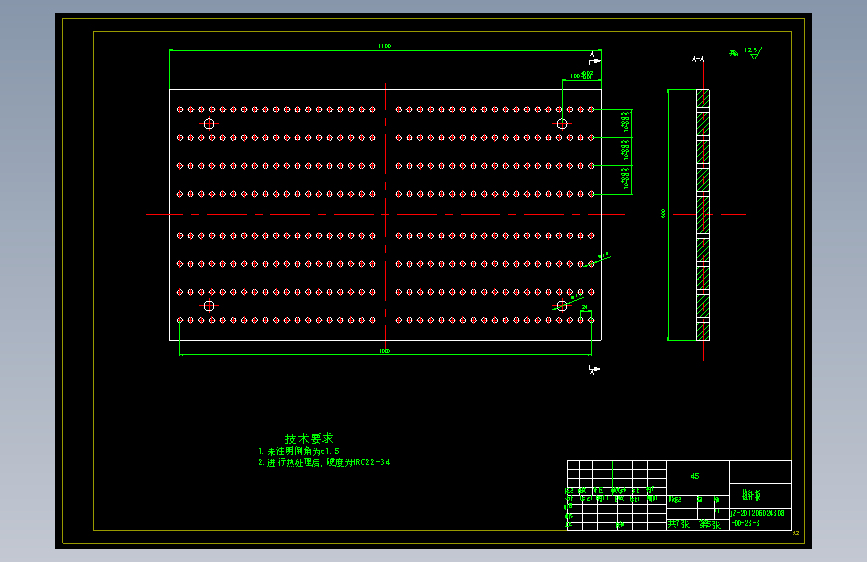Screen dimensions: 867x562
Task: Click the top-right large locating hole
Action: [562, 124]
